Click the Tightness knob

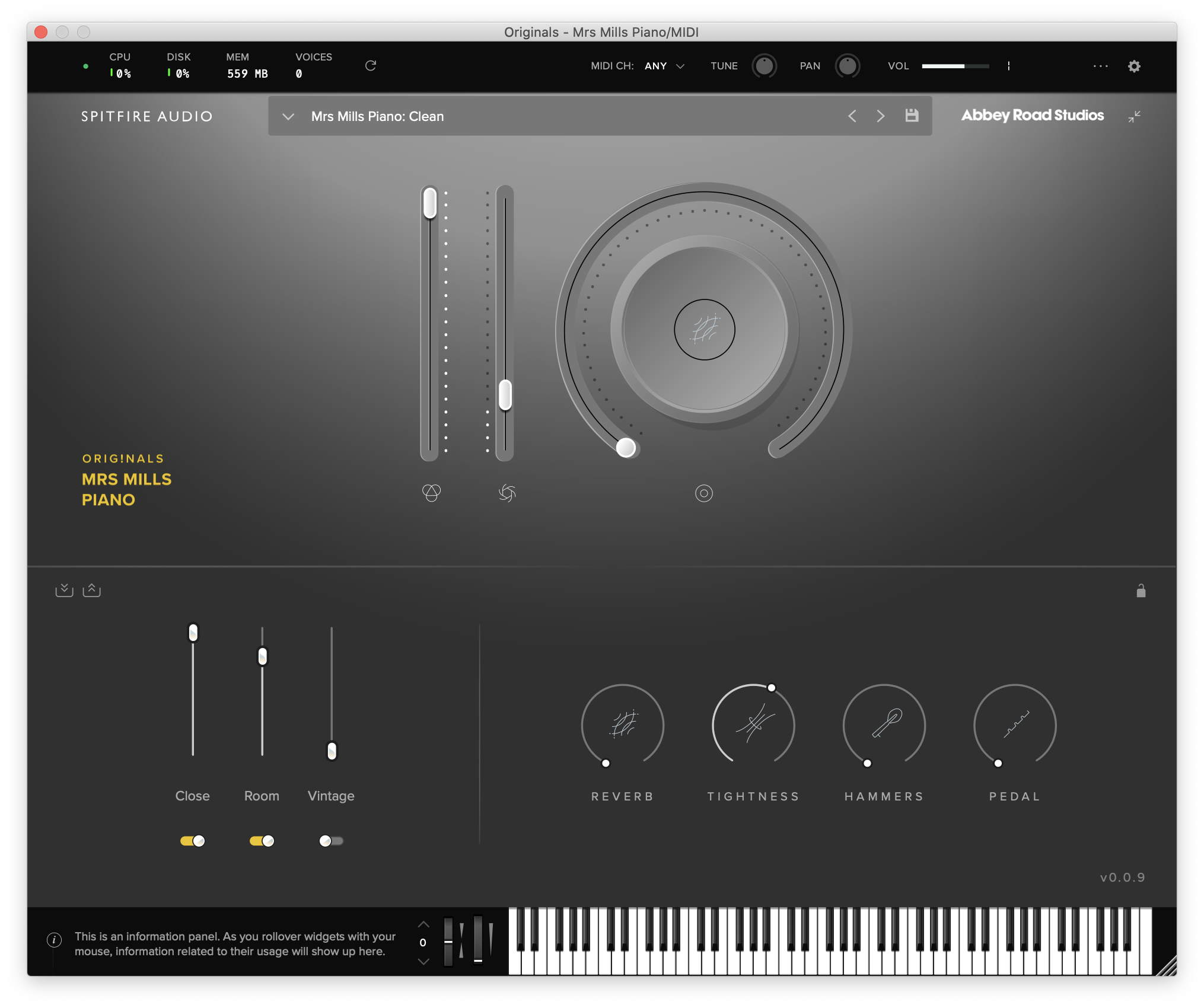[x=753, y=725]
